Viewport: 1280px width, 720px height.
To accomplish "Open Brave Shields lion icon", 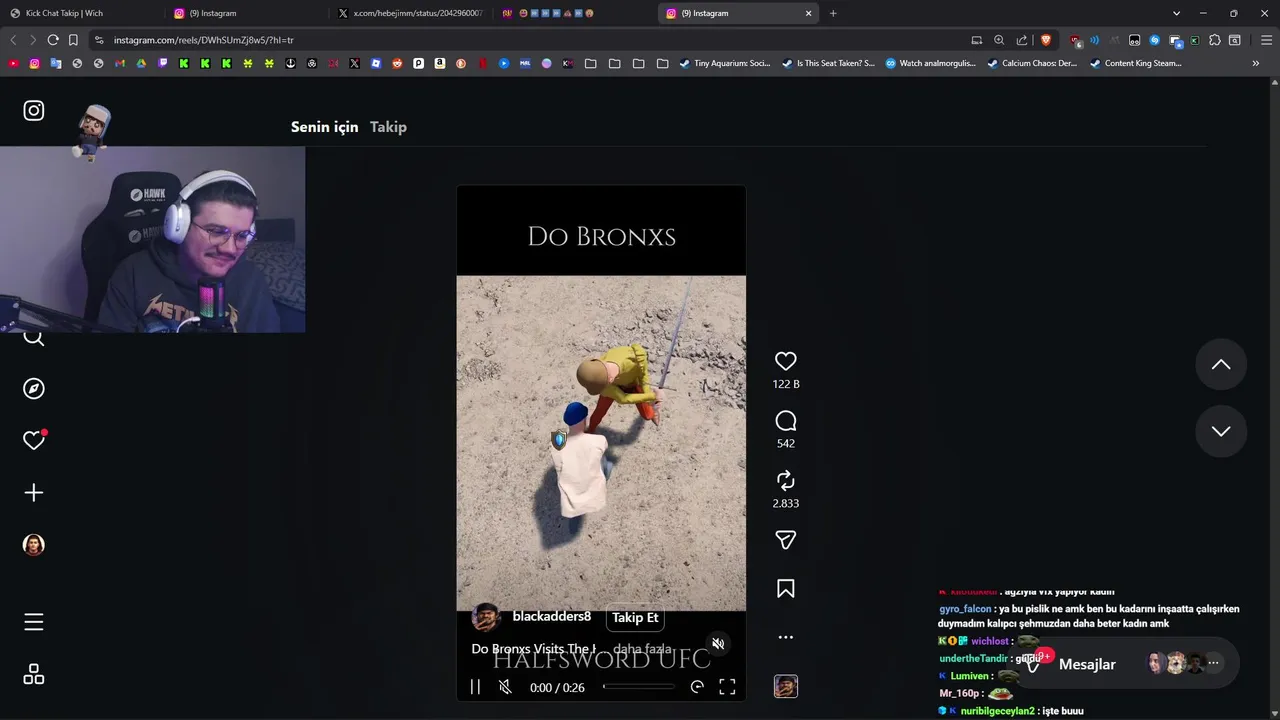I will click(x=1046, y=40).
